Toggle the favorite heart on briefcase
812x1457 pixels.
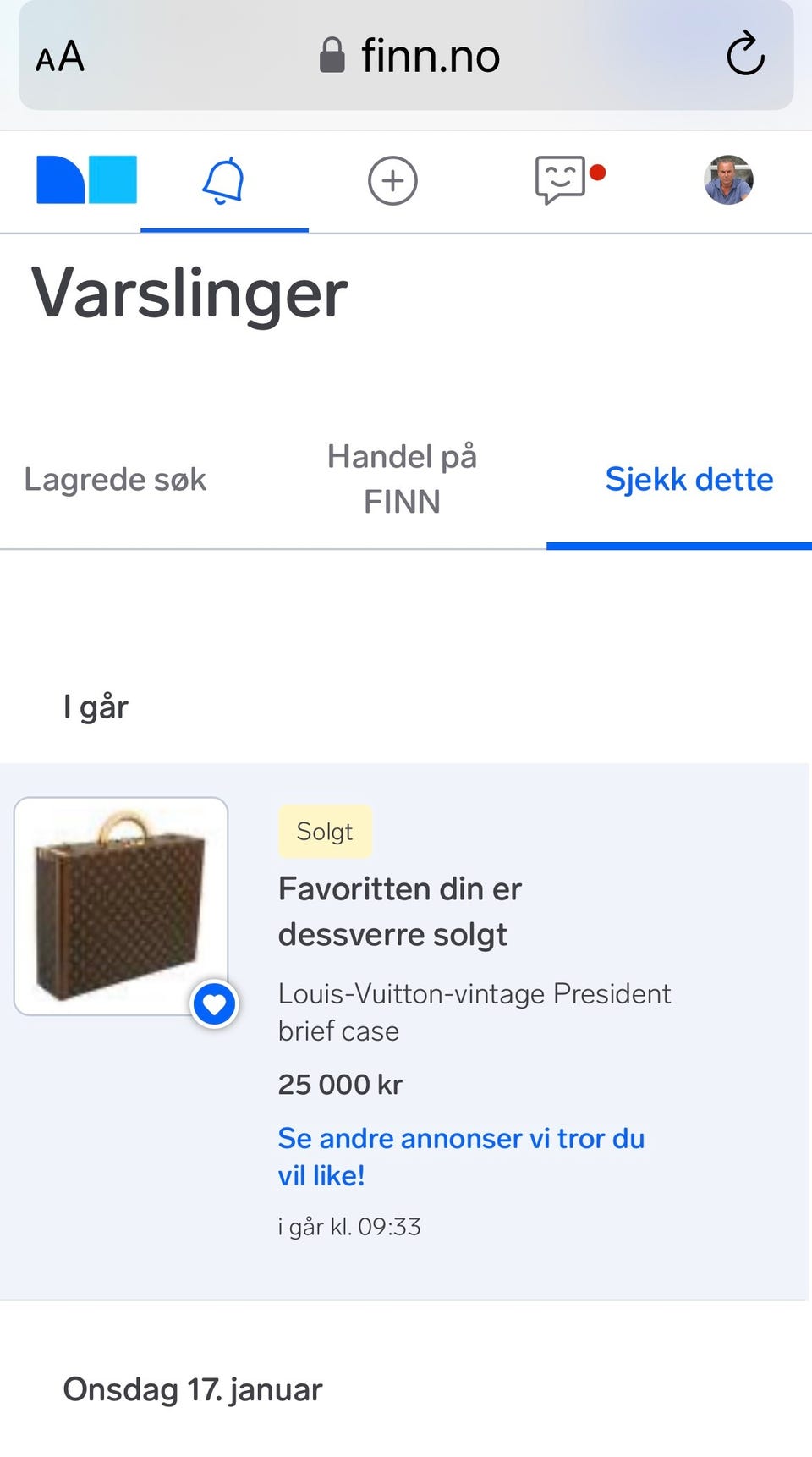pos(214,1004)
